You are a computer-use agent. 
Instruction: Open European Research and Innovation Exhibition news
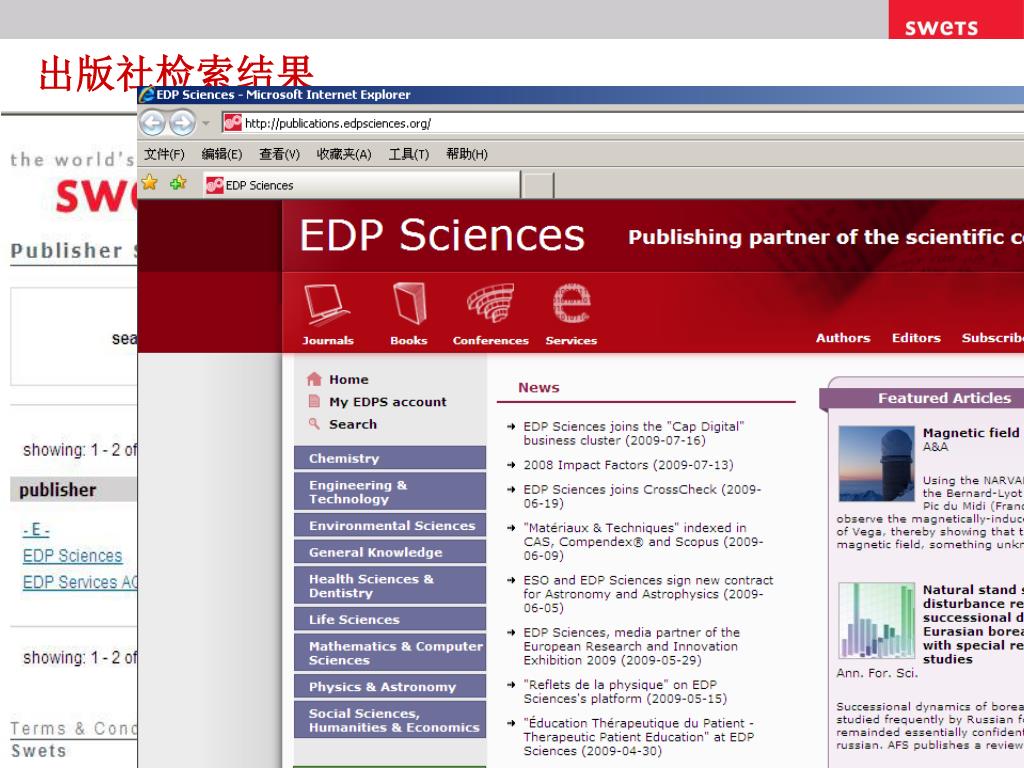point(632,646)
